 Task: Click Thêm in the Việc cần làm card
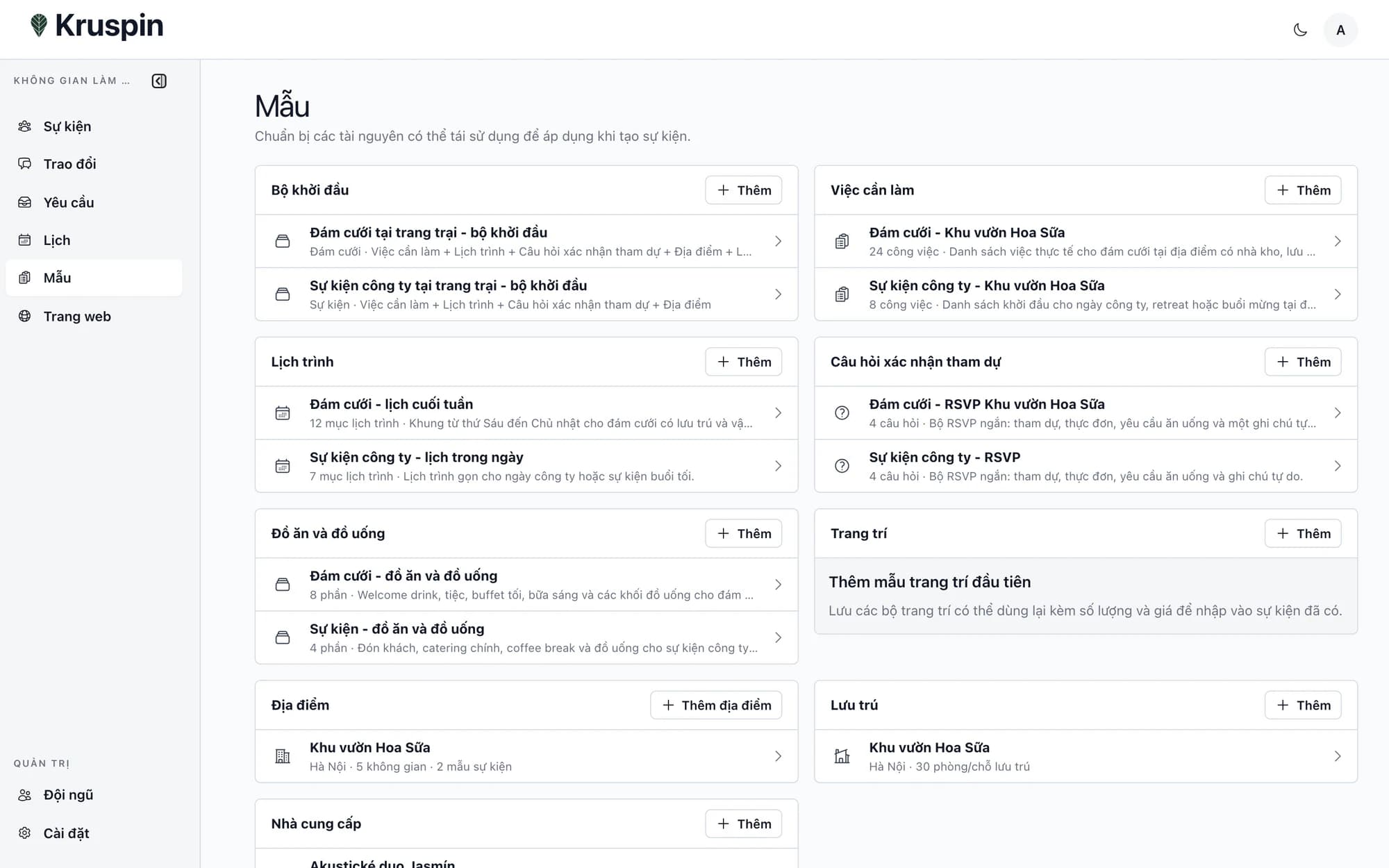pyautogui.click(x=1303, y=190)
